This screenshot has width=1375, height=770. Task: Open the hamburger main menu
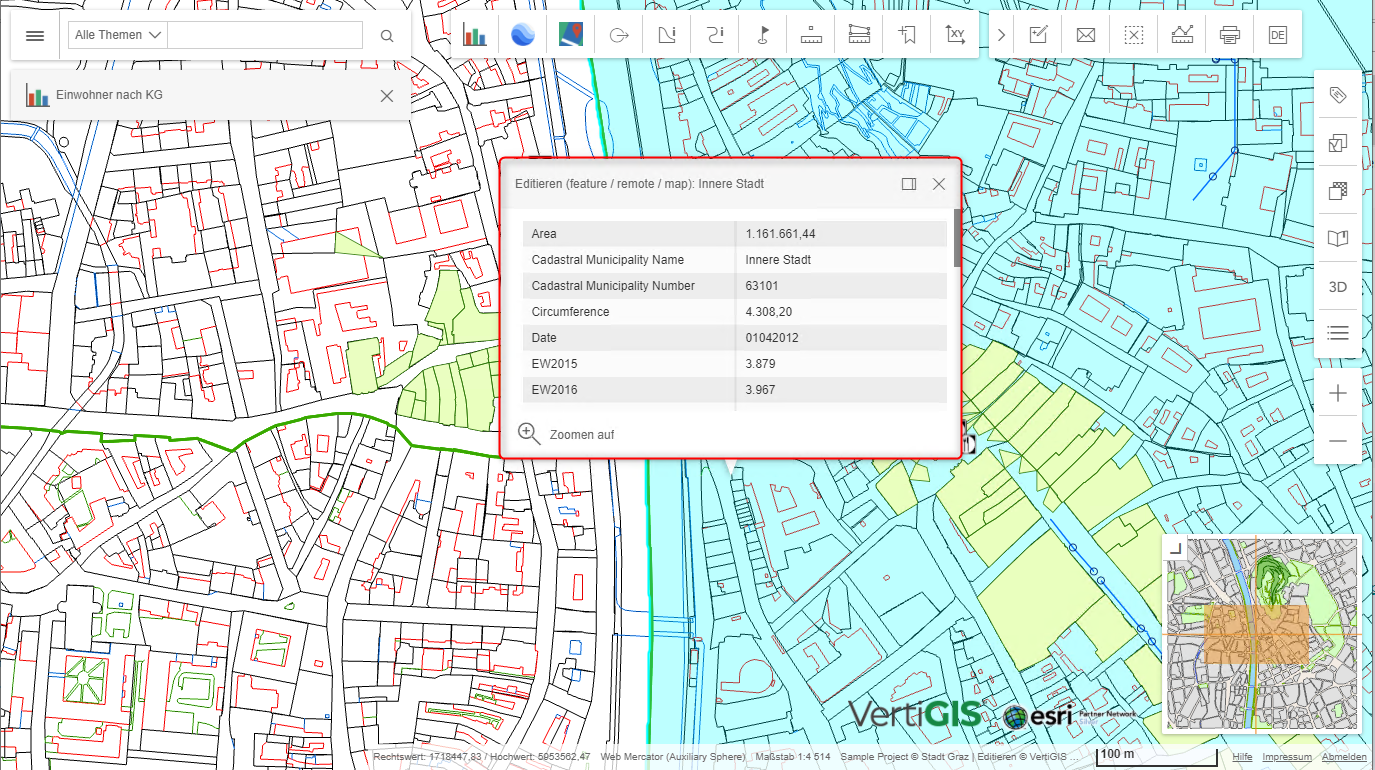coord(35,35)
